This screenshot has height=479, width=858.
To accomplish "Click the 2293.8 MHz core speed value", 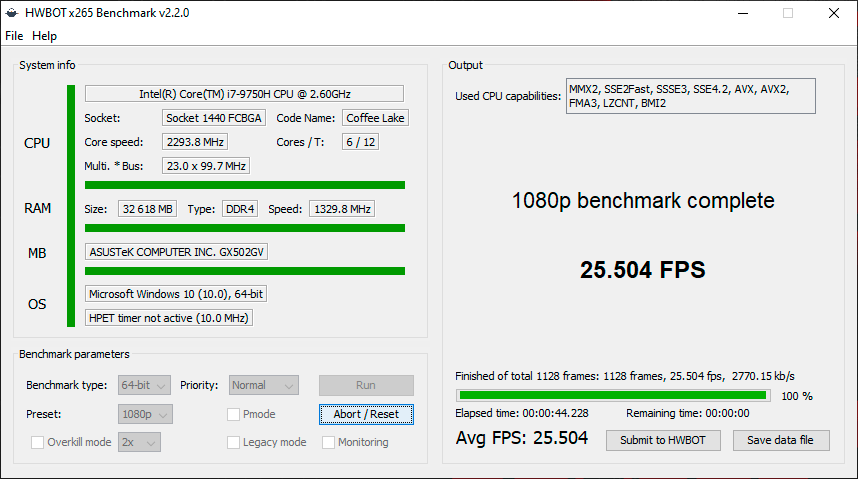I will (x=195, y=142).
